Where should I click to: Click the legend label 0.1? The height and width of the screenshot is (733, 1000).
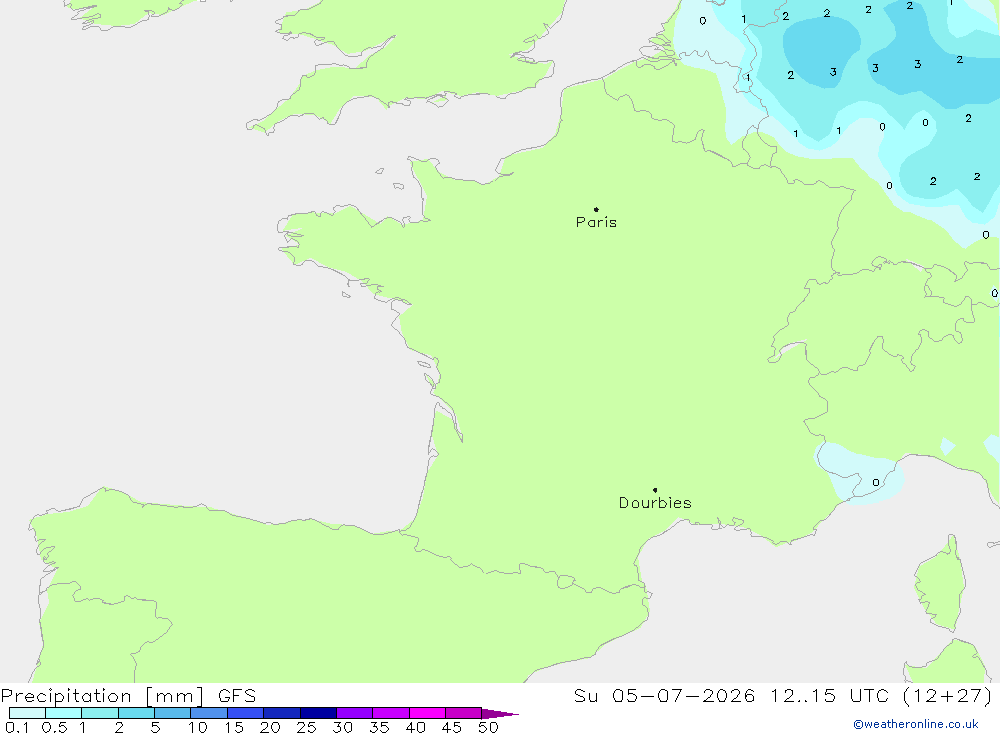(x=17, y=727)
